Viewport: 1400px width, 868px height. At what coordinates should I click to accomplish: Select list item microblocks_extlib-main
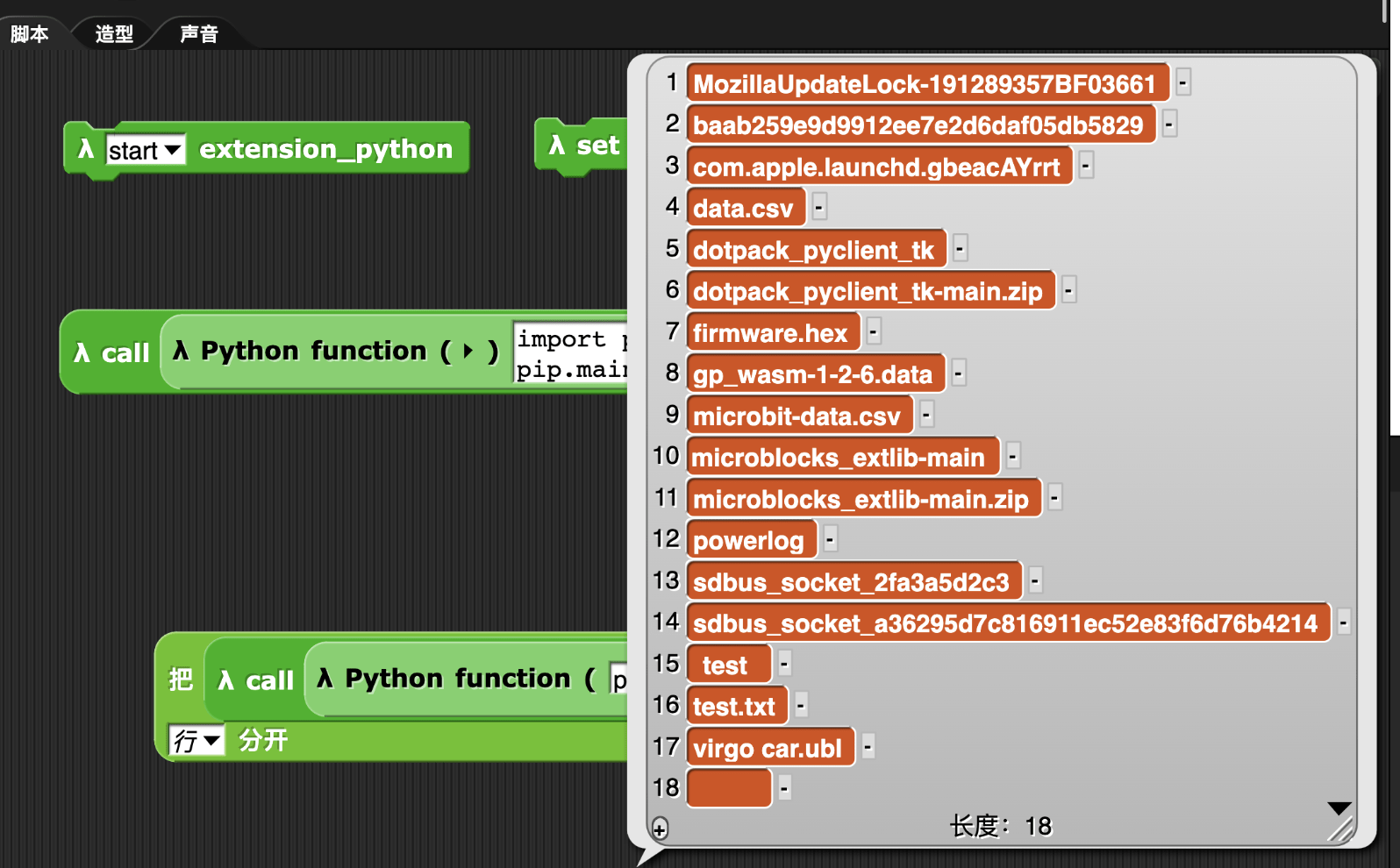pos(842,458)
